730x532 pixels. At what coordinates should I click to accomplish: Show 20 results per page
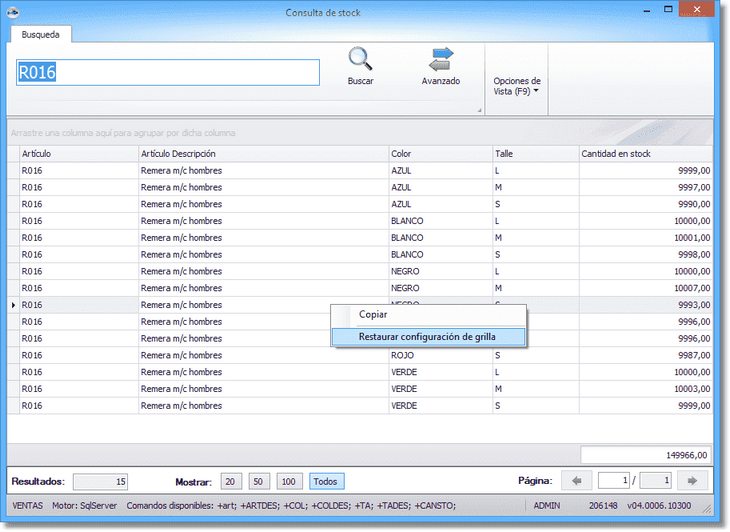click(x=232, y=481)
